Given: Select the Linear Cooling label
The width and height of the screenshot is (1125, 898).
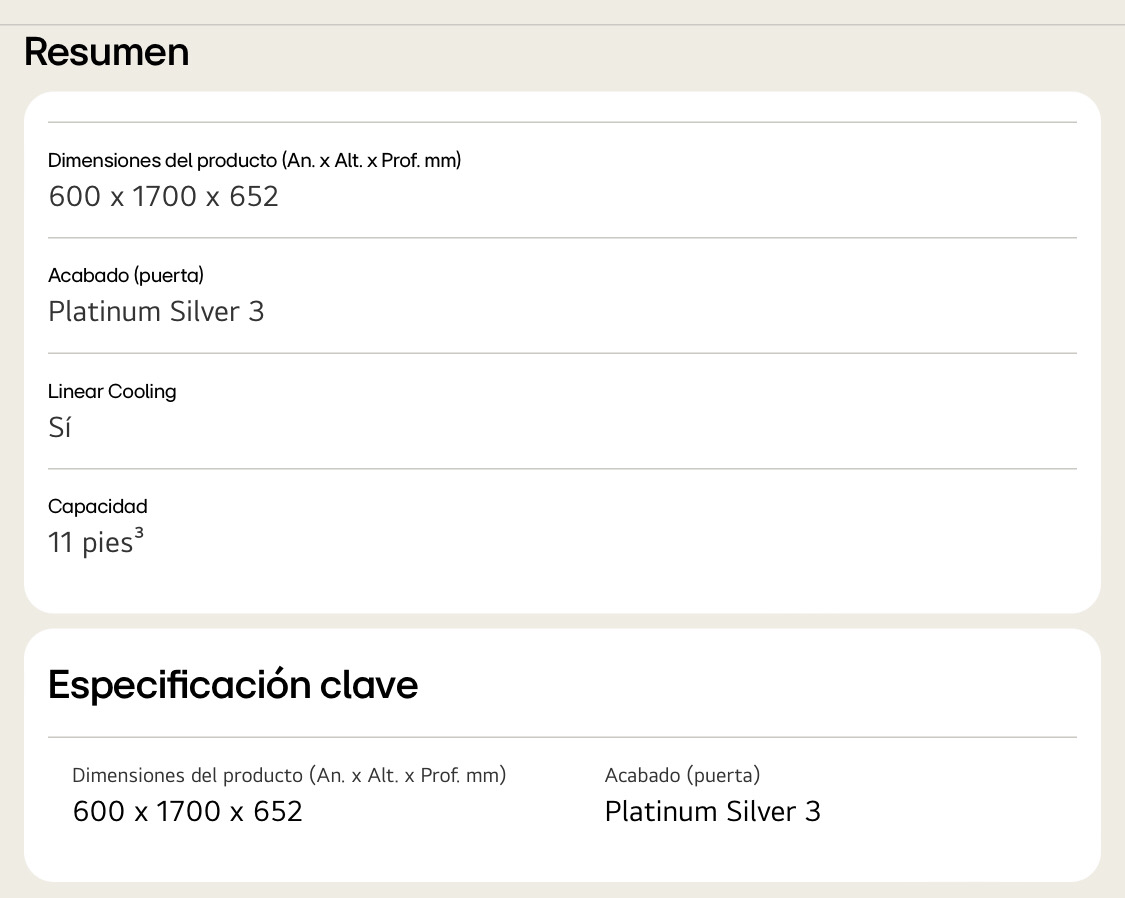Looking at the screenshot, I should (112, 392).
